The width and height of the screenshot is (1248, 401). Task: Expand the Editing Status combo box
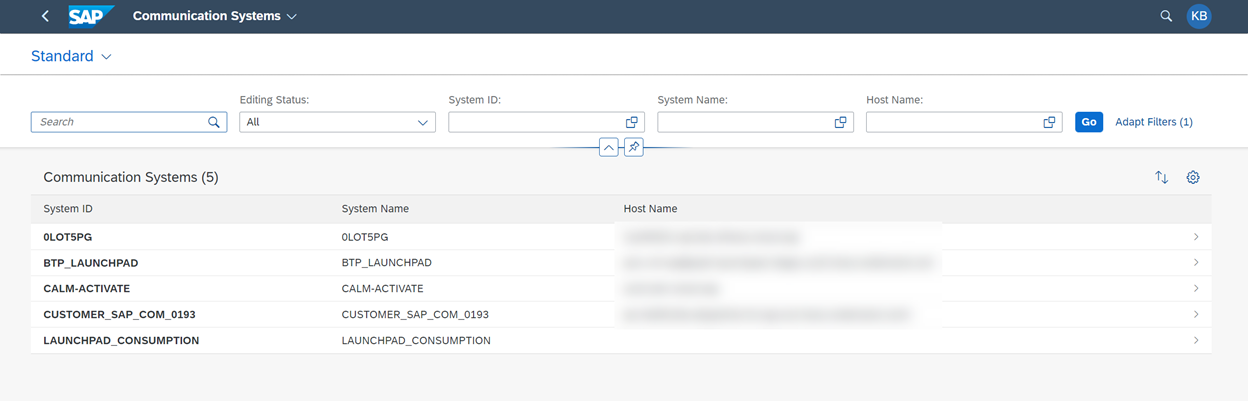pos(423,122)
